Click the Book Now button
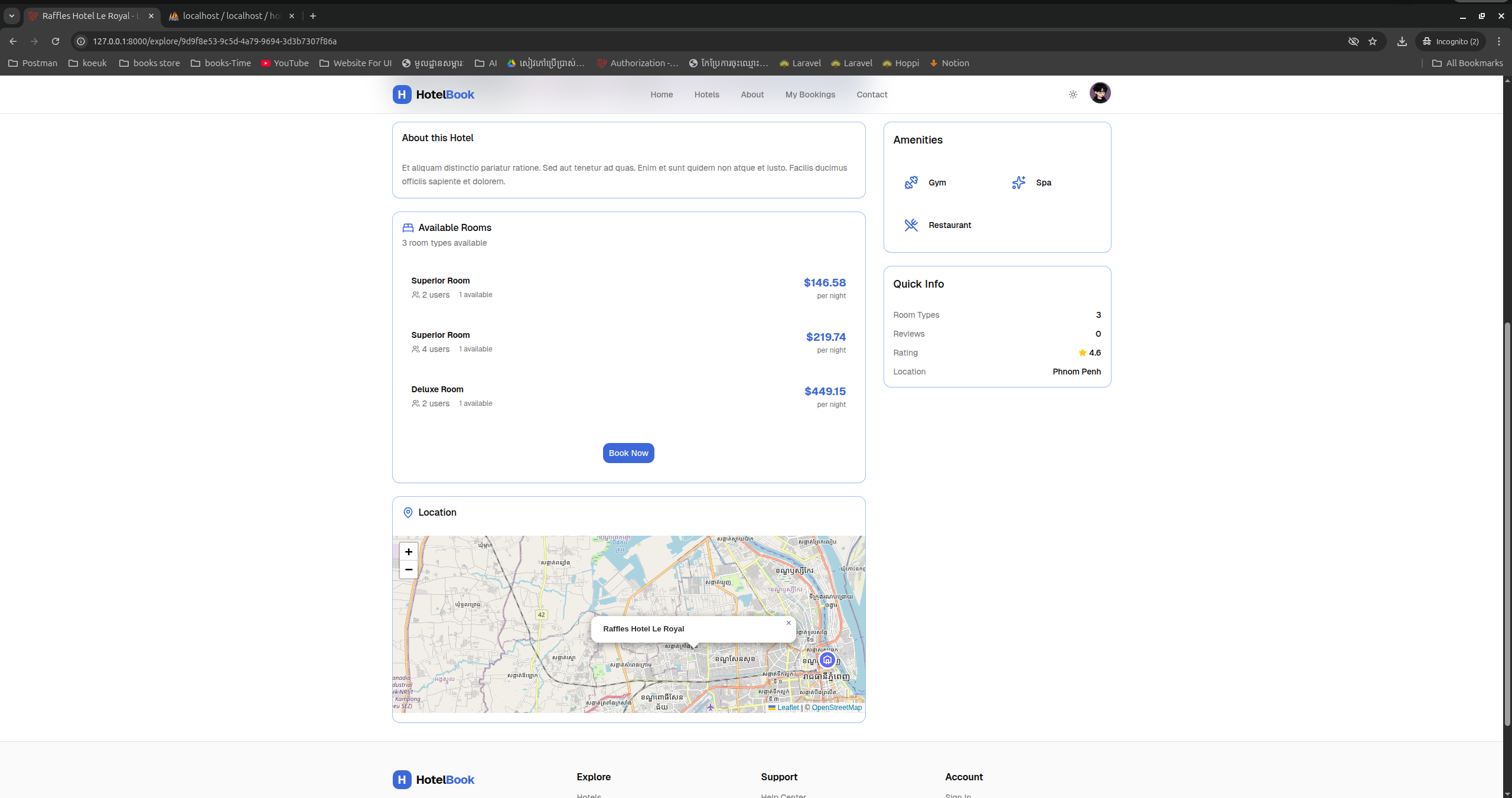Image resolution: width=1512 pixels, height=798 pixels. point(628,453)
